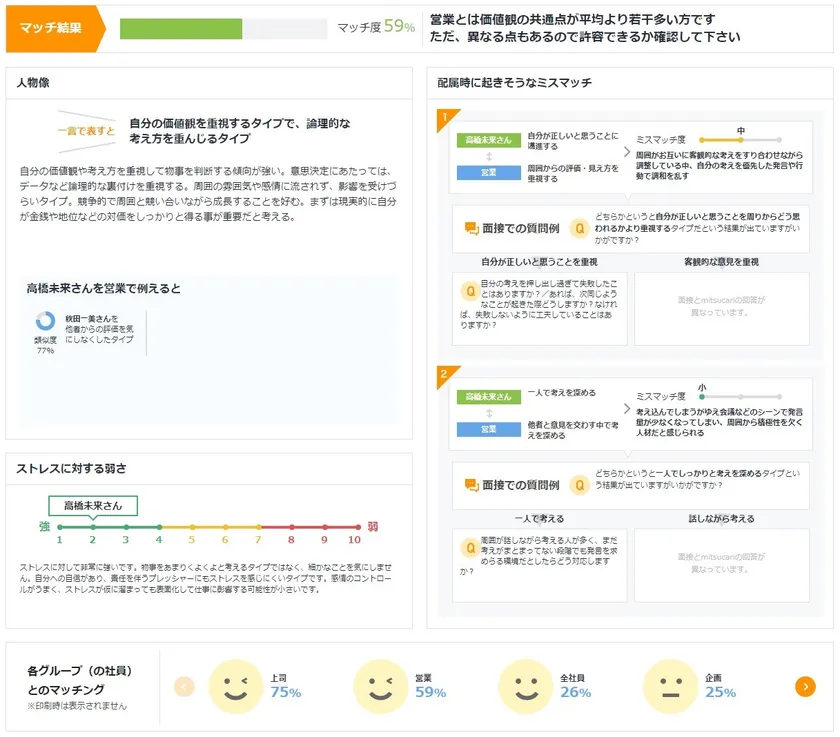Click the faded previous arrow in group matching

click(x=184, y=686)
